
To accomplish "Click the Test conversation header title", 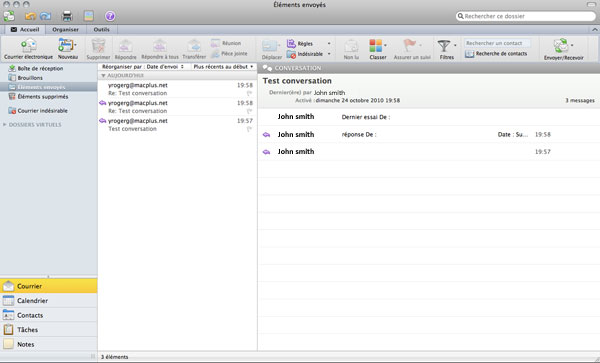I will (297, 81).
